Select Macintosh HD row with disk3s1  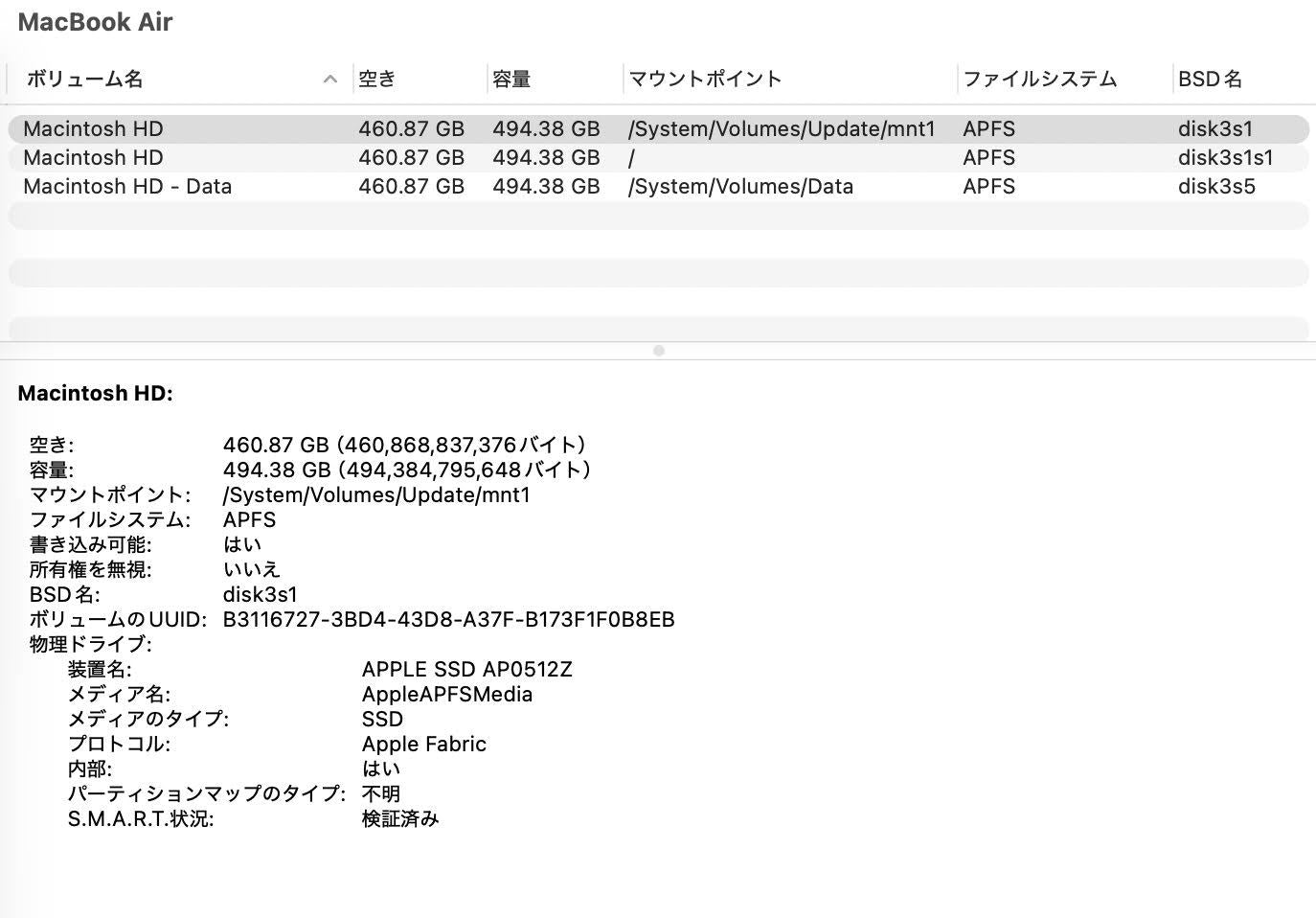tap(658, 129)
